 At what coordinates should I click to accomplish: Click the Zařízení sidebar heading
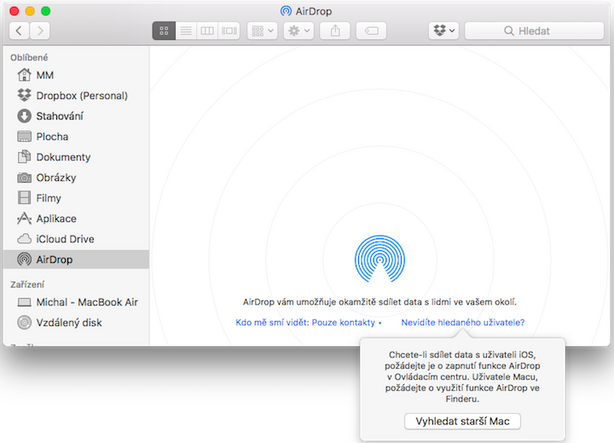pos(27,284)
